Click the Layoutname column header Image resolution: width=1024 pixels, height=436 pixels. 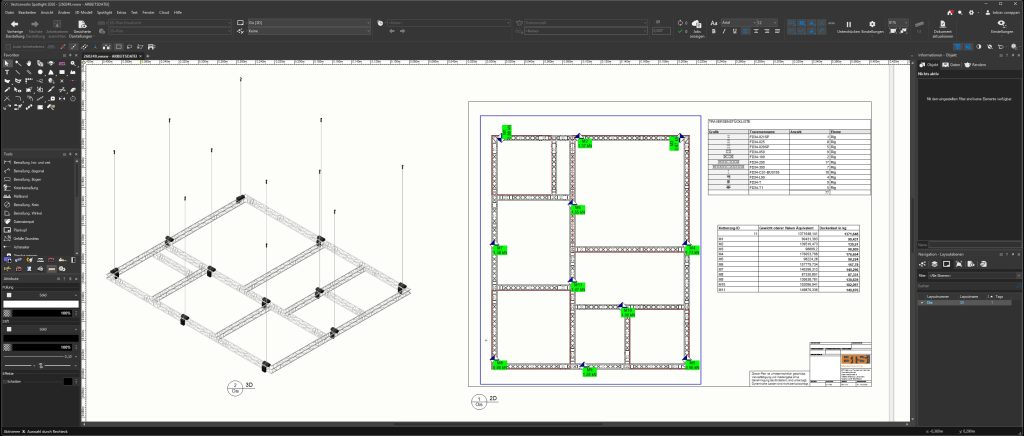pos(968,296)
